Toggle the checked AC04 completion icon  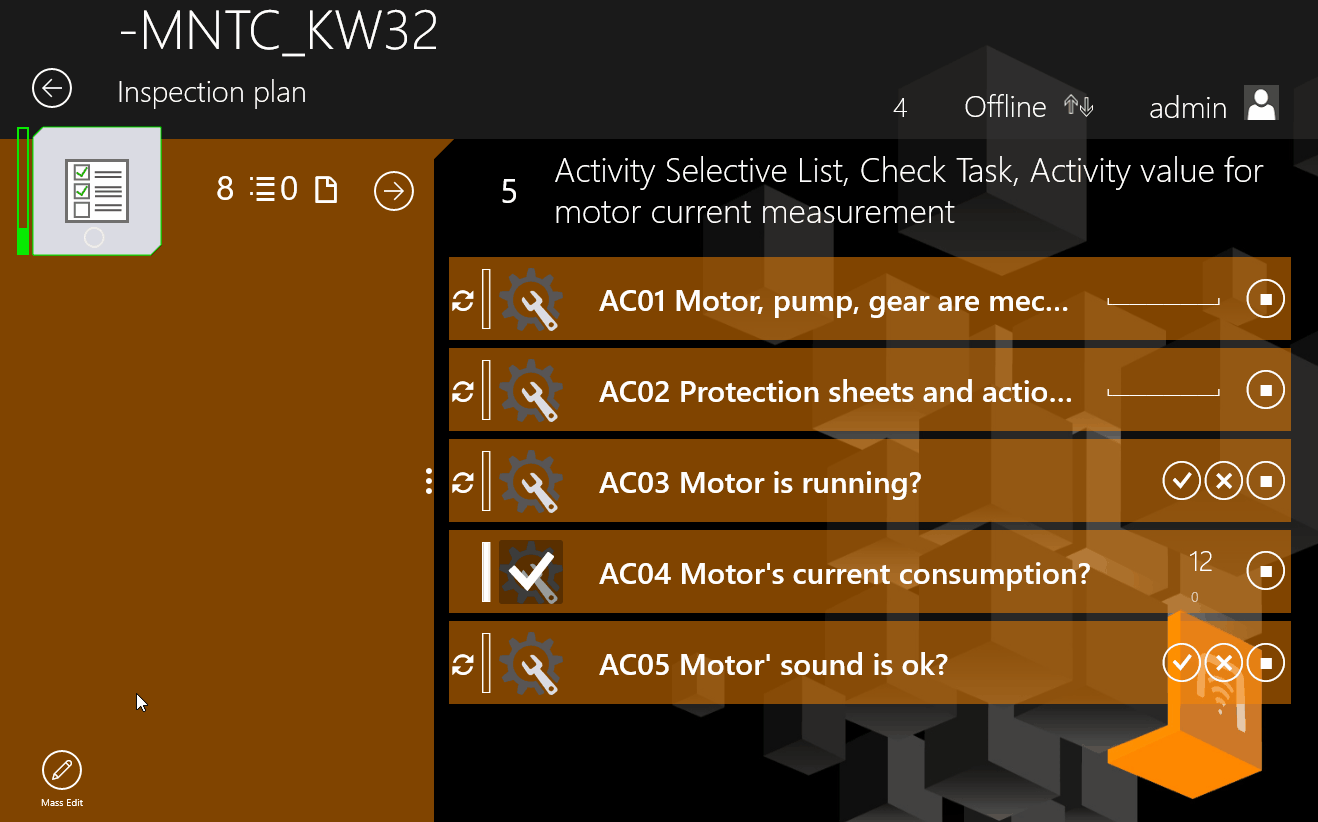coord(531,572)
